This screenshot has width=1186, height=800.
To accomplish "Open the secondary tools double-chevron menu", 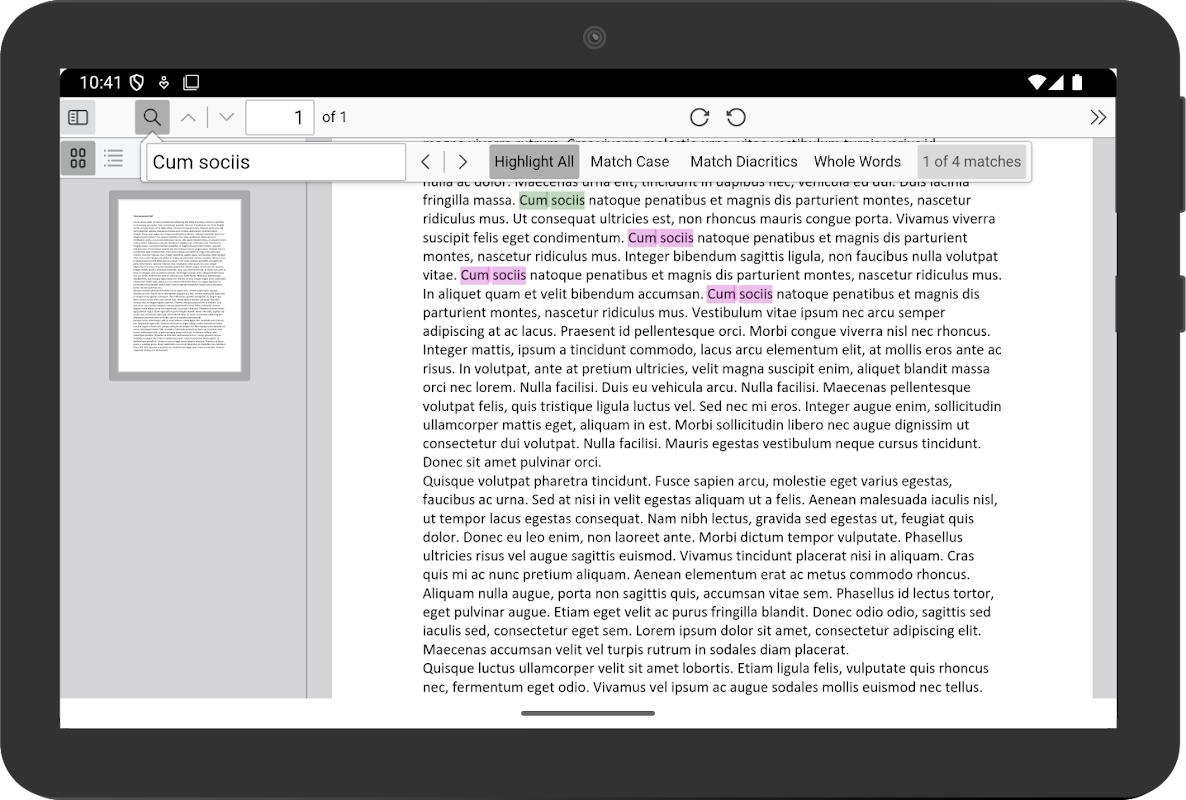I will click(1098, 117).
